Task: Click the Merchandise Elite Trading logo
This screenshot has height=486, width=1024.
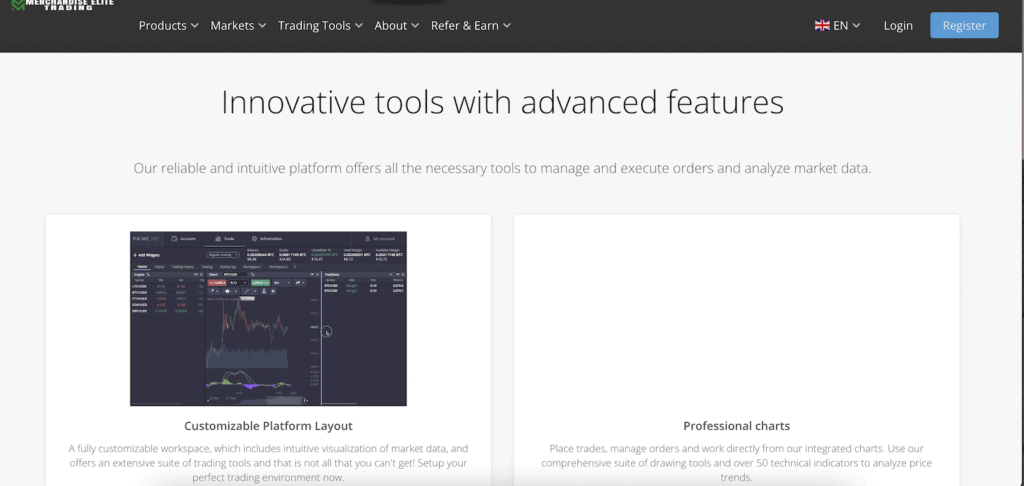Action: [60, 5]
